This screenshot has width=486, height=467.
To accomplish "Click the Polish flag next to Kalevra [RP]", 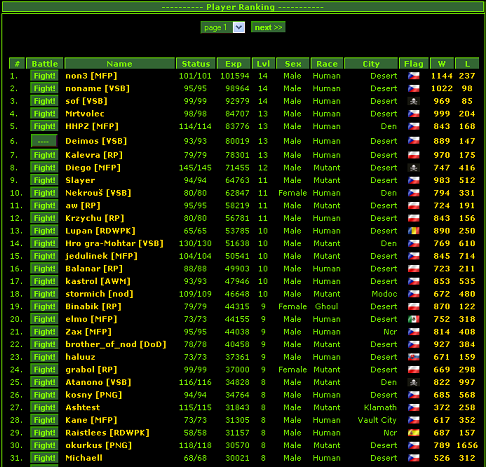I will coord(414,155).
